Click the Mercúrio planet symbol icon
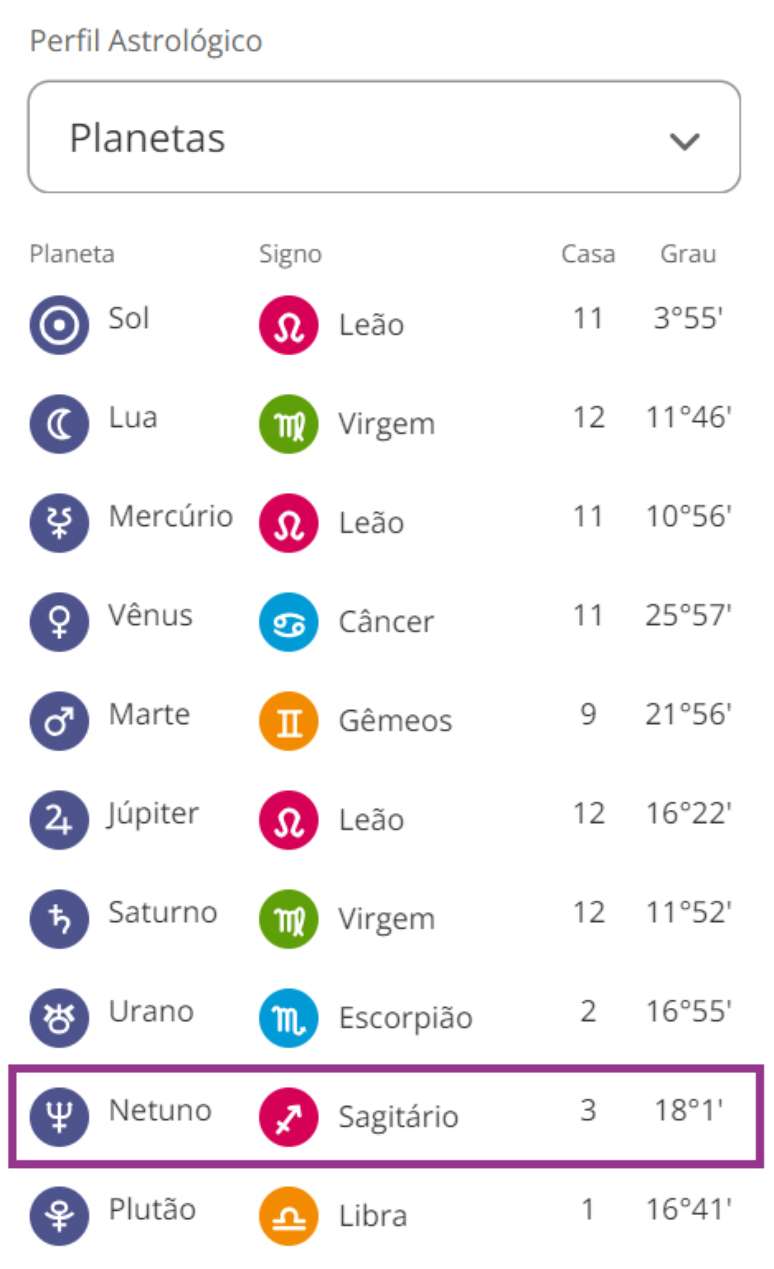 (59, 524)
